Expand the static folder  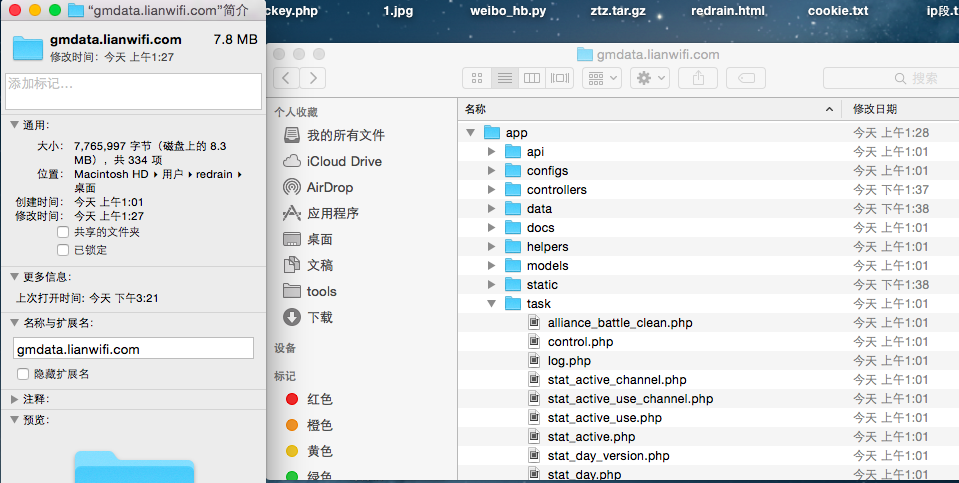pos(491,284)
